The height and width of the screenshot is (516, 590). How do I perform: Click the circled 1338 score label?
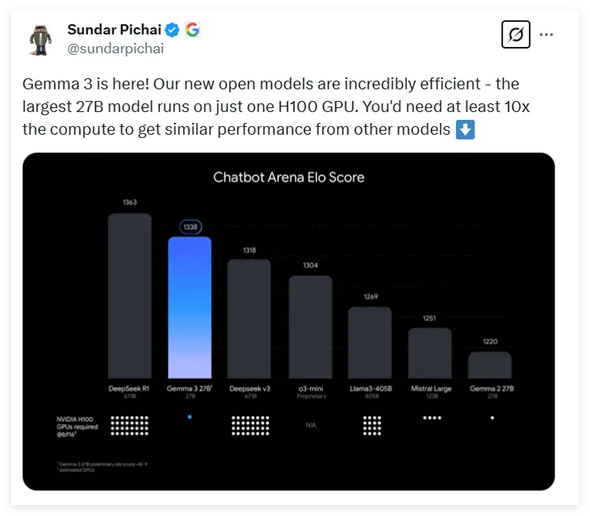pyautogui.click(x=190, y=227)
